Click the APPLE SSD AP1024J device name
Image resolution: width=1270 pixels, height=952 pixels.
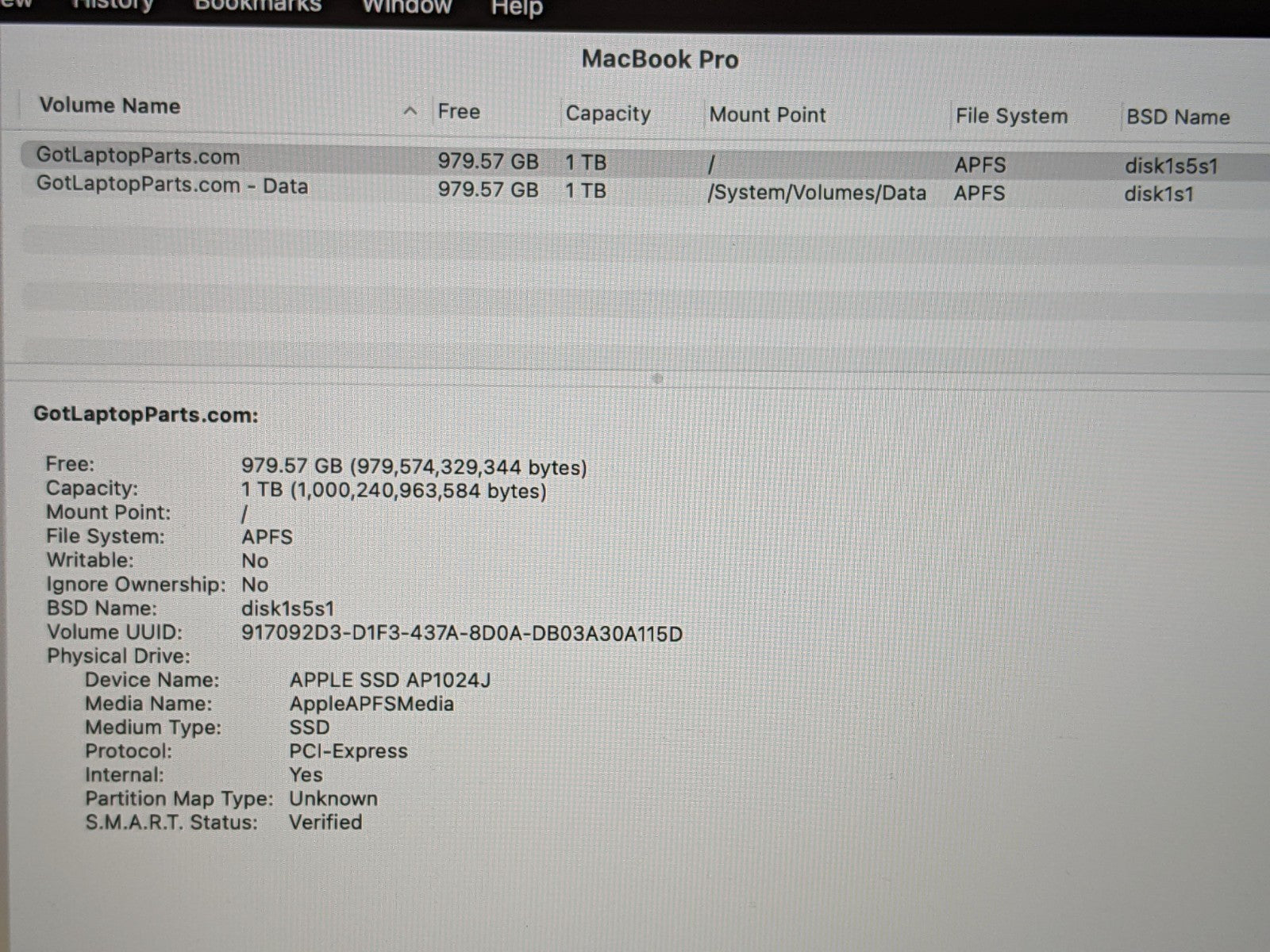(x=390, y=680)
